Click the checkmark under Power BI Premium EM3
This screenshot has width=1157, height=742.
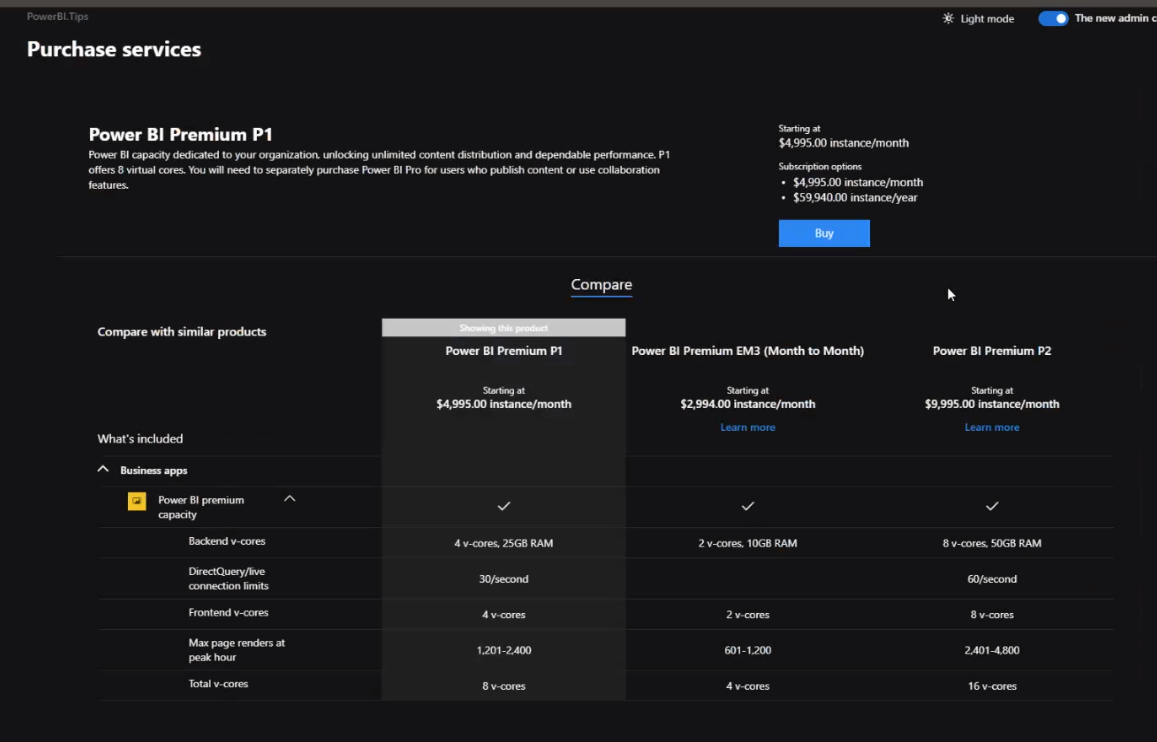[747, 506]
